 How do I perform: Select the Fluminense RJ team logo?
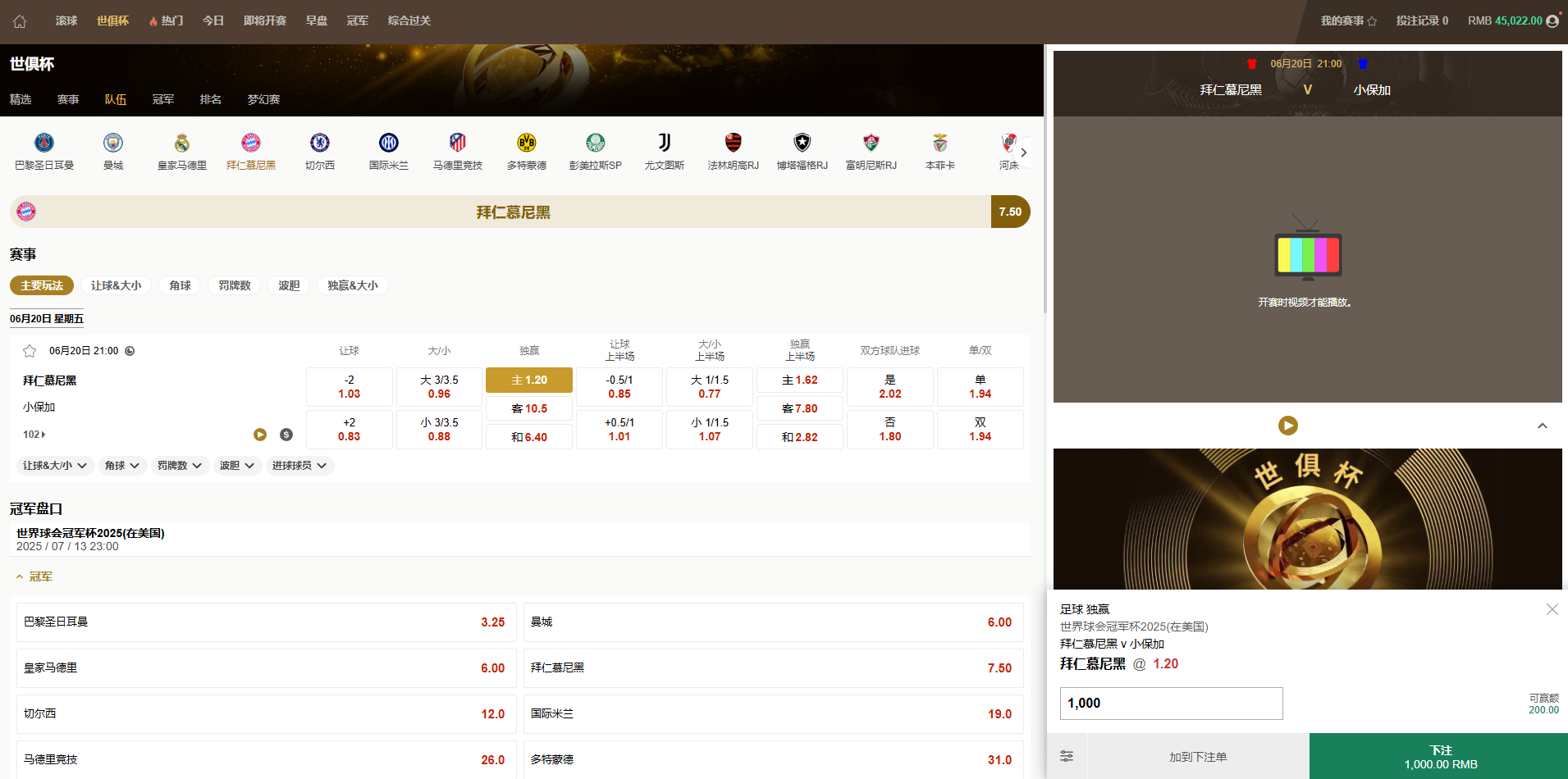tap(871, 143)
